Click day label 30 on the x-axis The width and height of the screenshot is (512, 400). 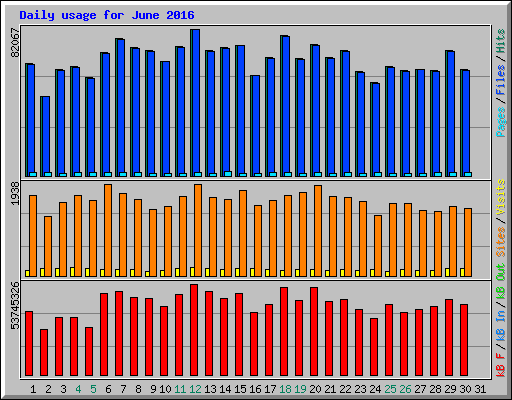(x=465, y=389)
